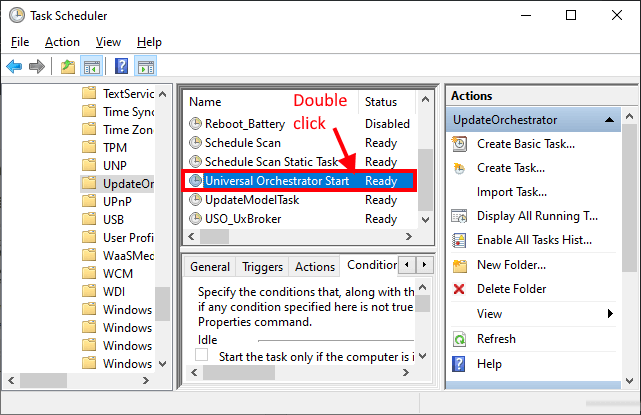The width and height of the screenshot is (641, 415).
Task: Click the task list vertical scrollbar thumb
Action: pyautogui.click(x=425, y=180)
